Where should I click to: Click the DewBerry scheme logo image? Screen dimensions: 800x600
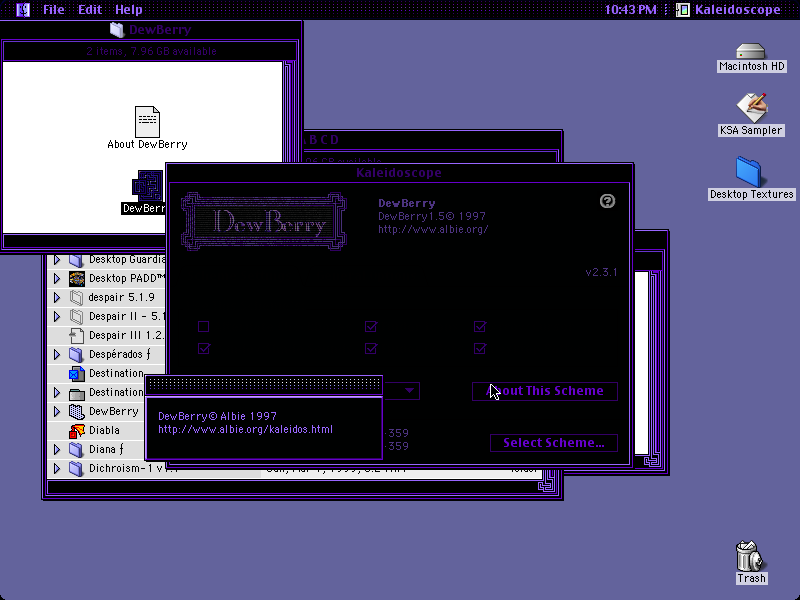264,221
